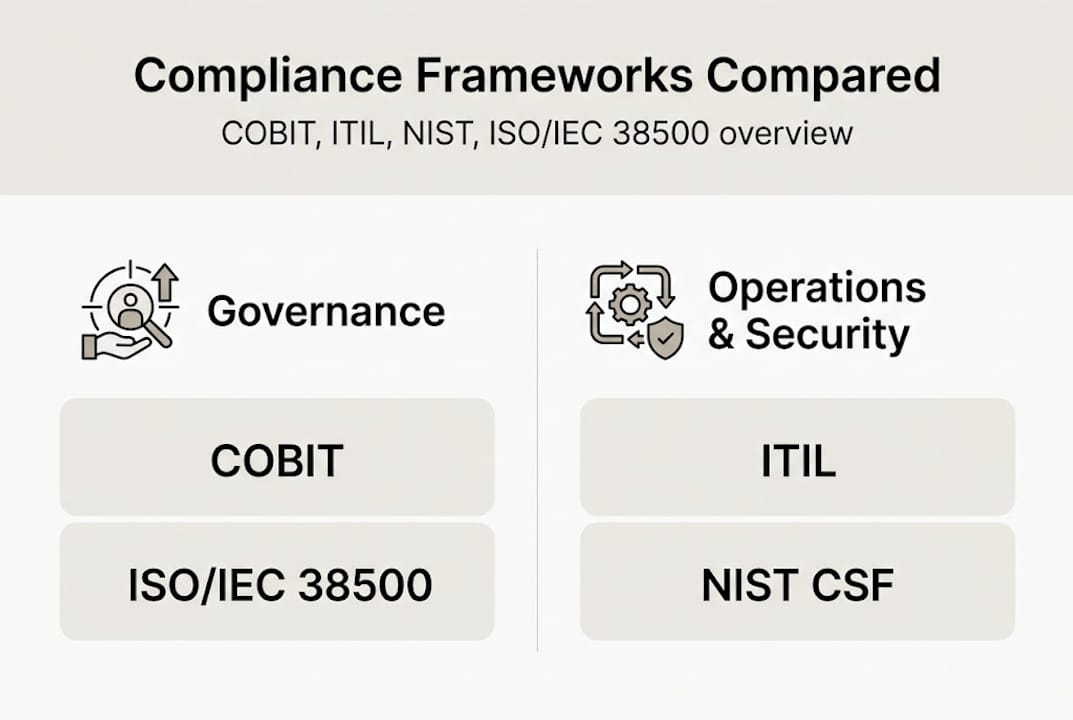Open the NIST CSF card
Viewport: 1073px width, 720px height.
[x=797, y=582]
